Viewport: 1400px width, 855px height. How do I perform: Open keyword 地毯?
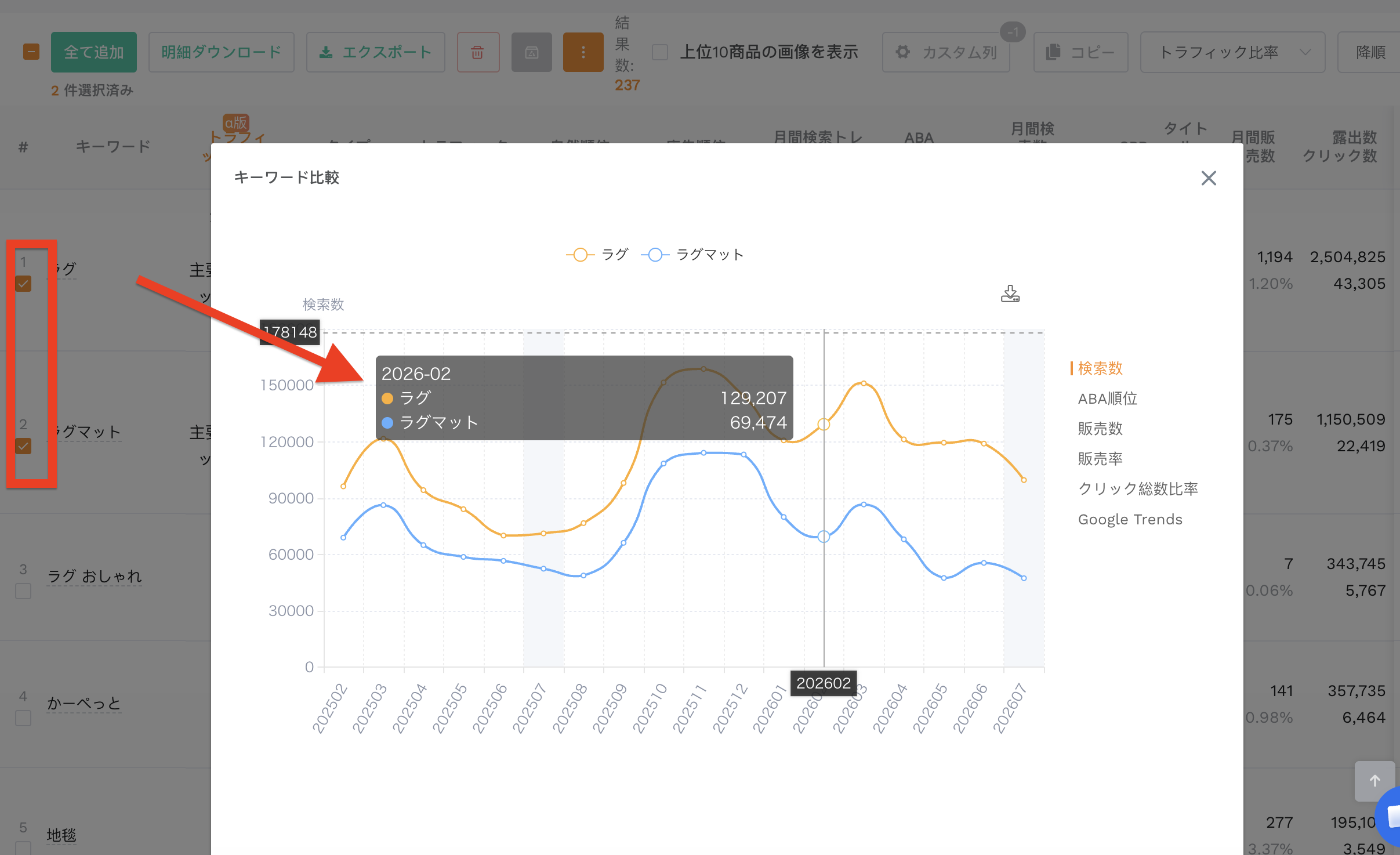[61, 835]
